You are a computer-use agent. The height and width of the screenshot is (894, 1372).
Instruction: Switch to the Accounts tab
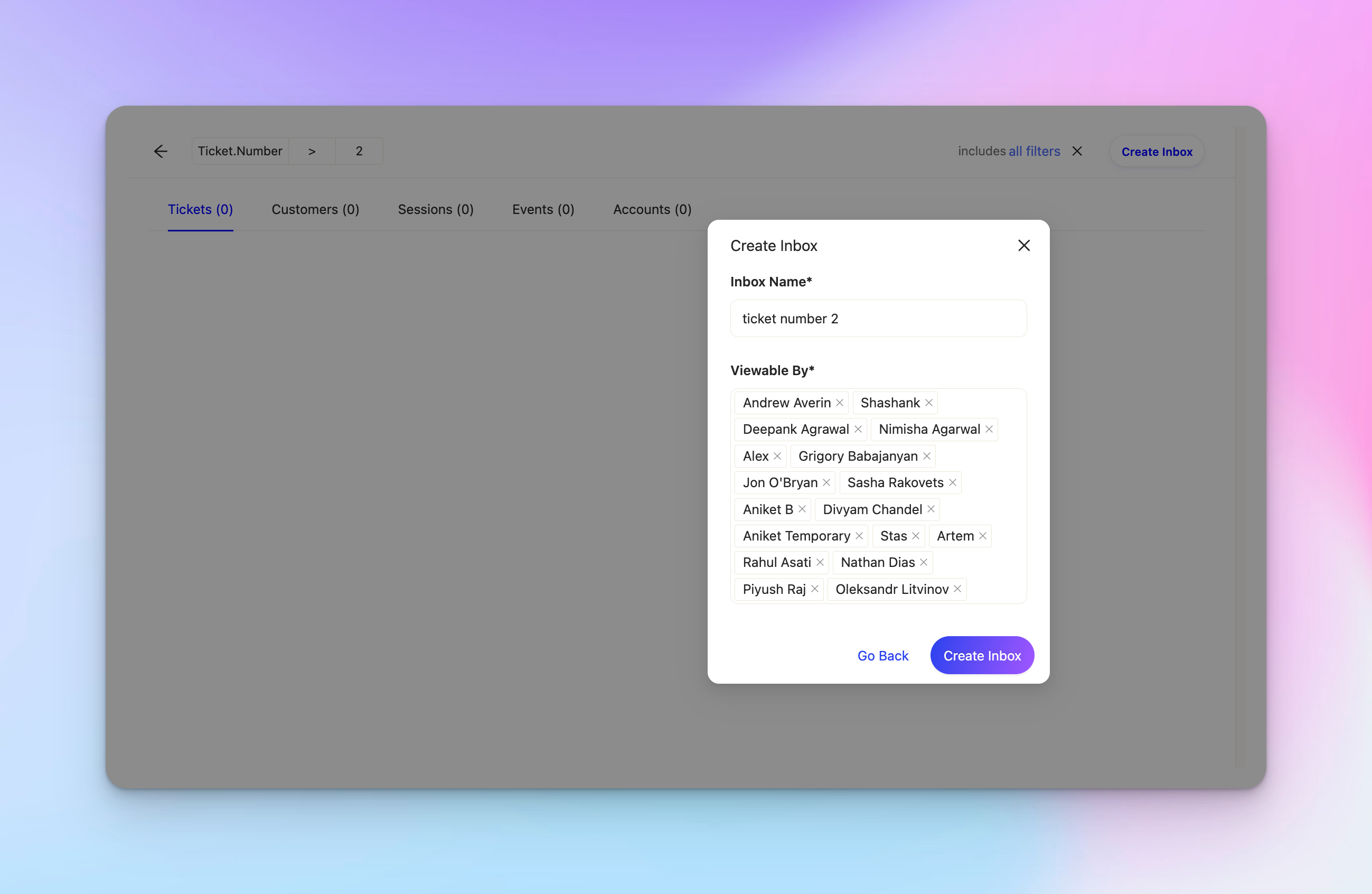point(652,209)
